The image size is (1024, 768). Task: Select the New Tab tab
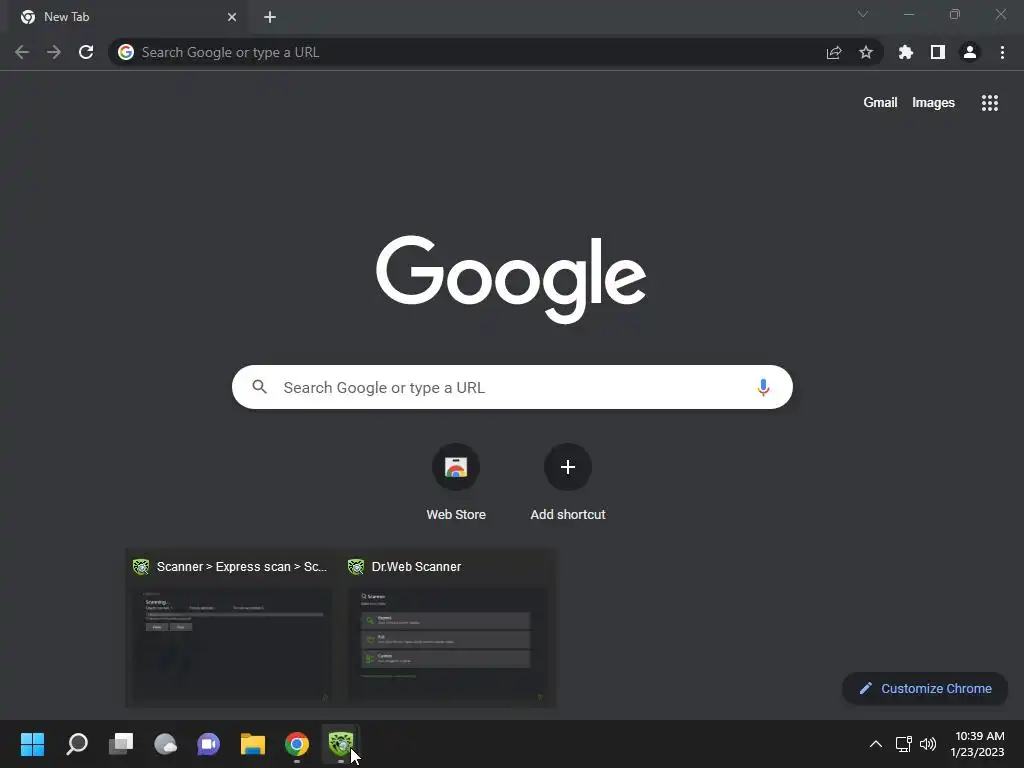128,17
